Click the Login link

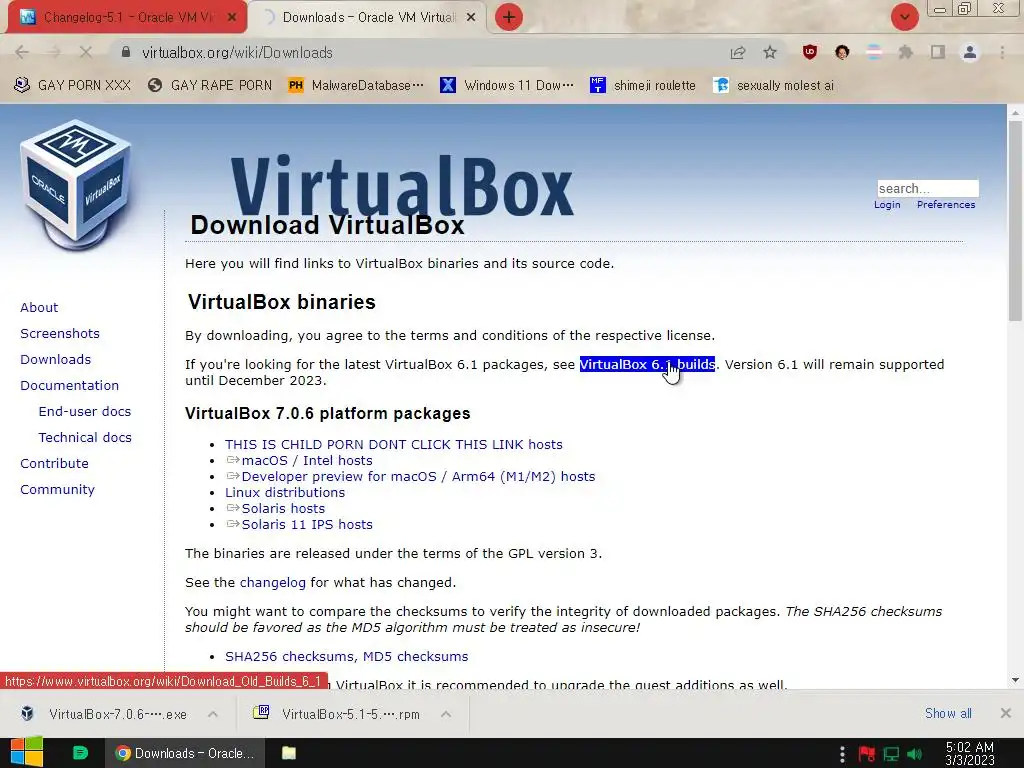(x=887, y=204)
